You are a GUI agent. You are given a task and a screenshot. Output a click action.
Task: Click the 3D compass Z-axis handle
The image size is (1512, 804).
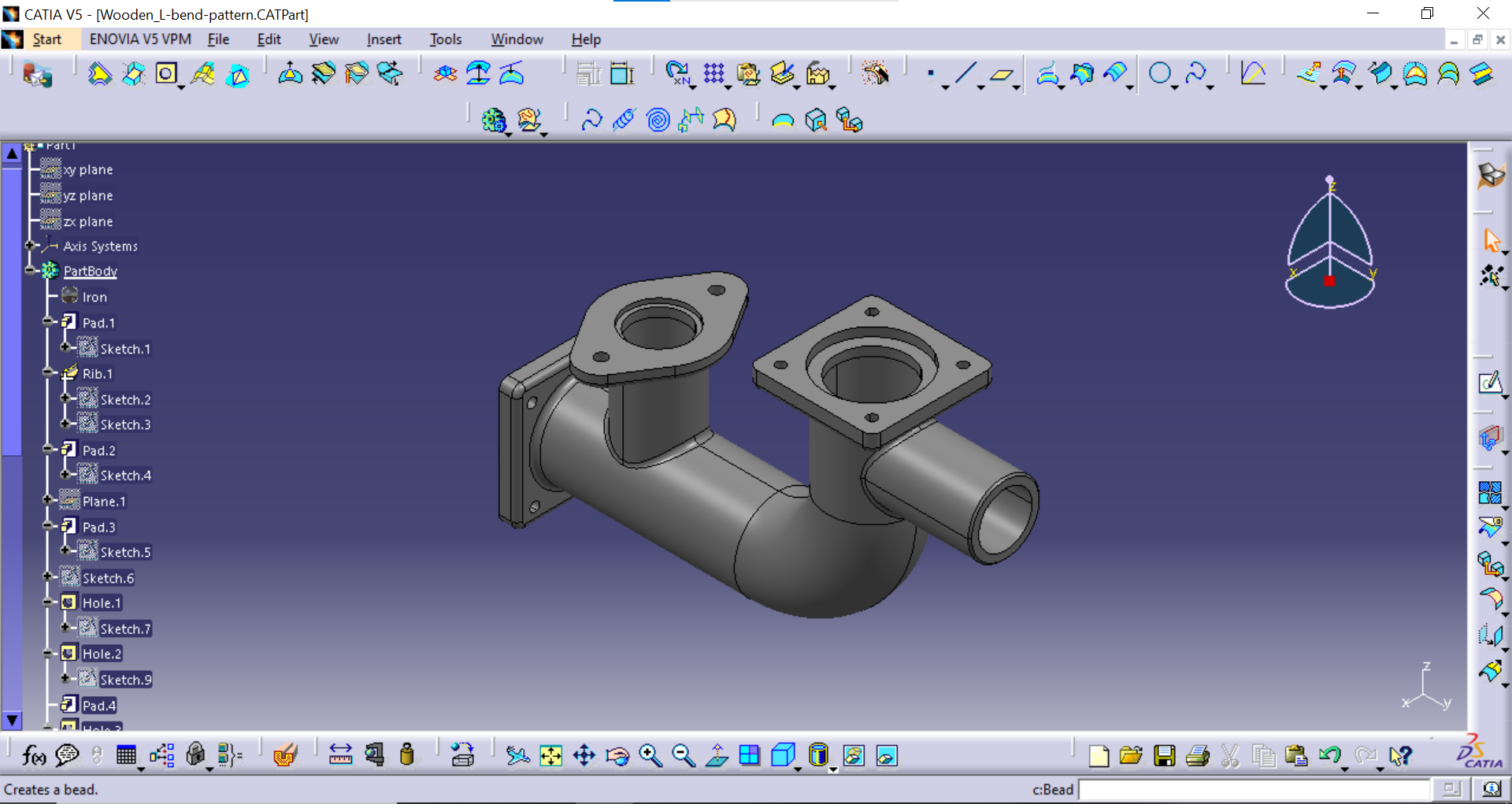[1330, 180]
